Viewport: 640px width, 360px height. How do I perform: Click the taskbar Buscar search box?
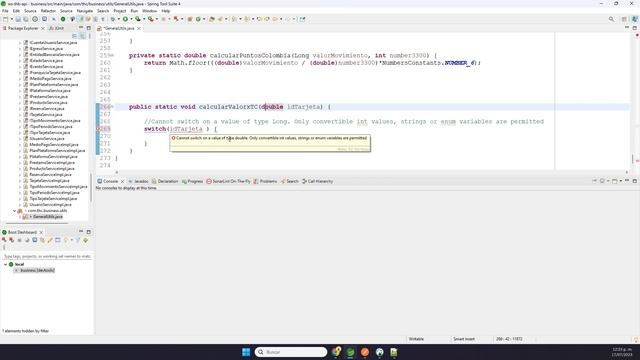[291, 352]
